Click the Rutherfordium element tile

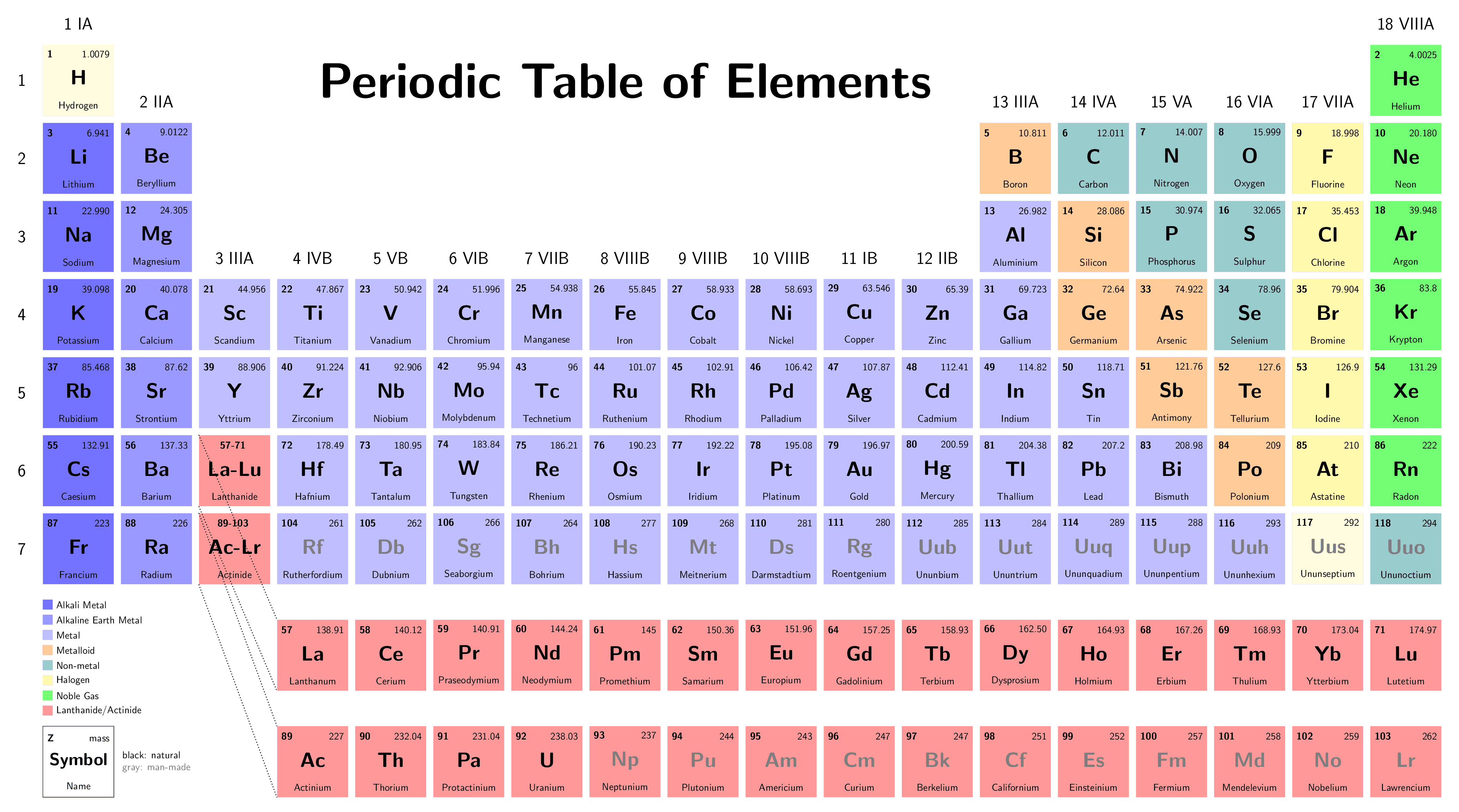313,549
